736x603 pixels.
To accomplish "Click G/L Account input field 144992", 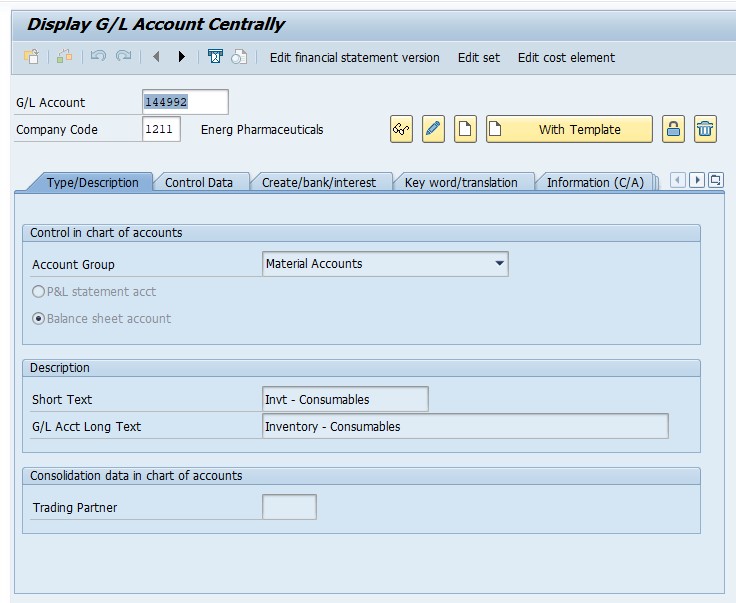I will pos(185,102).
